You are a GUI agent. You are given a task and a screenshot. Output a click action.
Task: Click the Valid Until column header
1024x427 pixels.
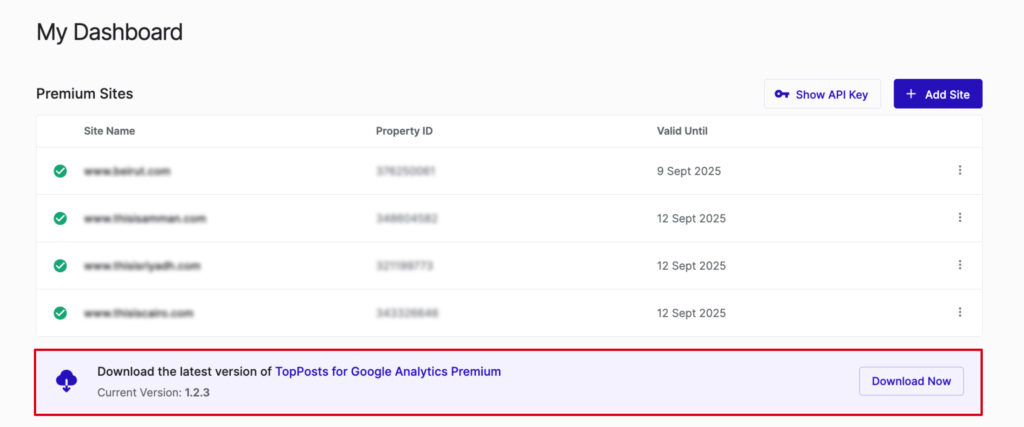point(682,131)
